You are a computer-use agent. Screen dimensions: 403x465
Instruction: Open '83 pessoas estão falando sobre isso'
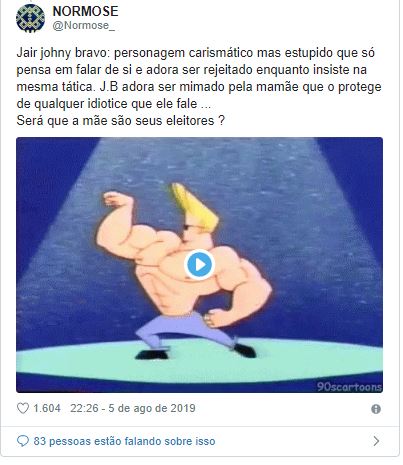[124, 441]
